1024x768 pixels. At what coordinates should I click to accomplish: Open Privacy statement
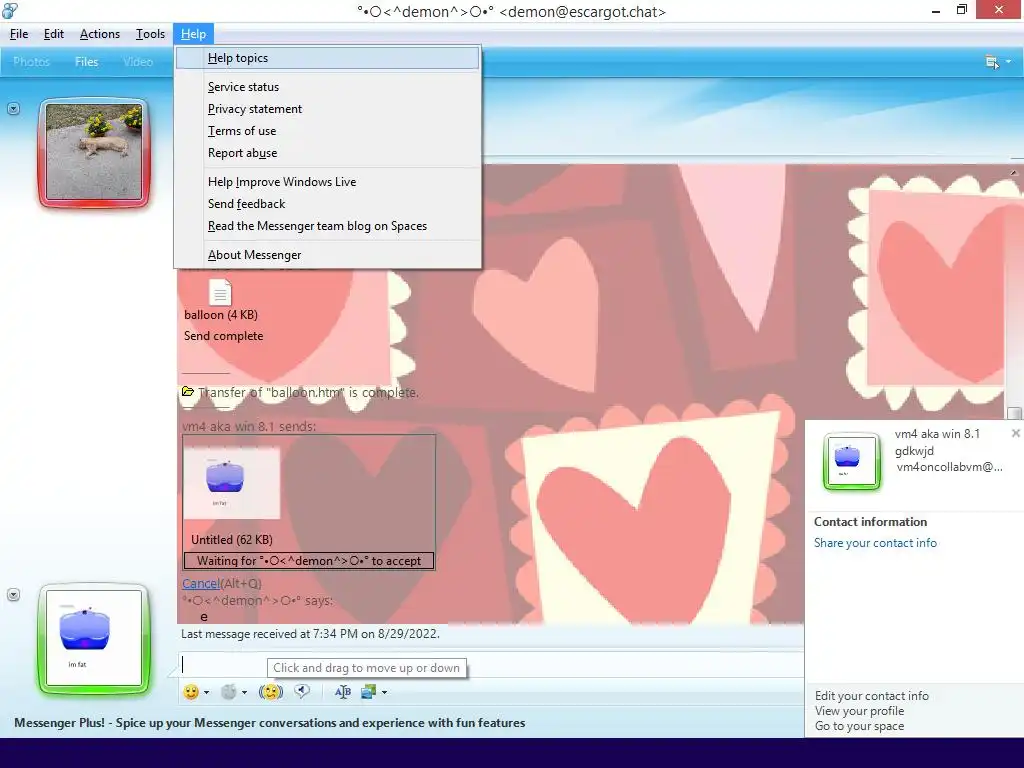(327, 109)
